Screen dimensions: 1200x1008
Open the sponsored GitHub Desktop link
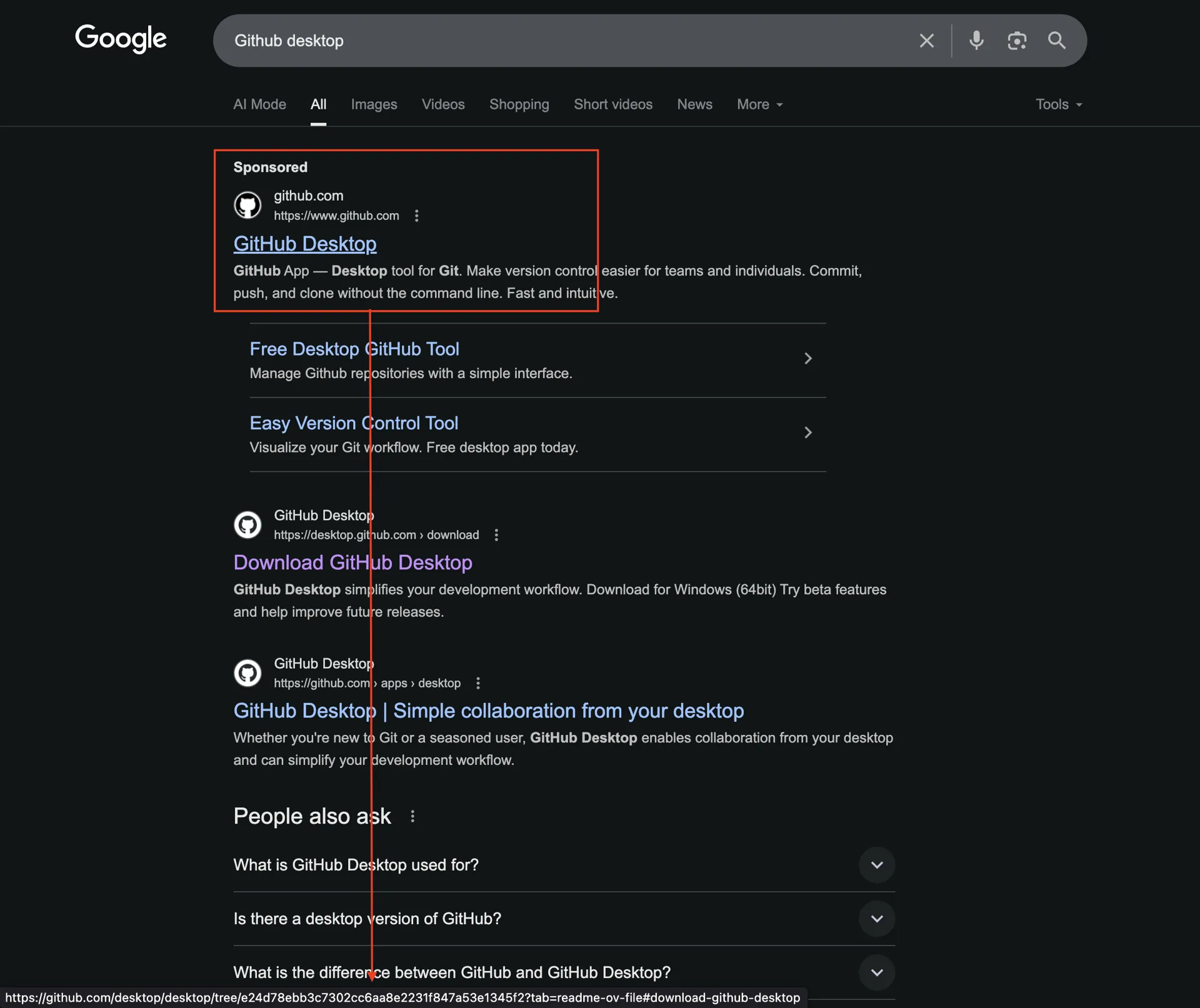click(x=304, y=244)
